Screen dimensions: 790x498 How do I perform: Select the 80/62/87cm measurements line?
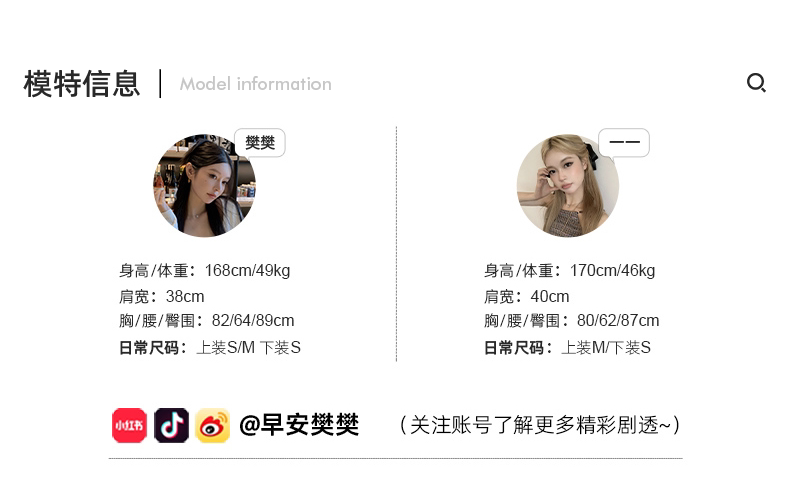[x=571, y=321]
